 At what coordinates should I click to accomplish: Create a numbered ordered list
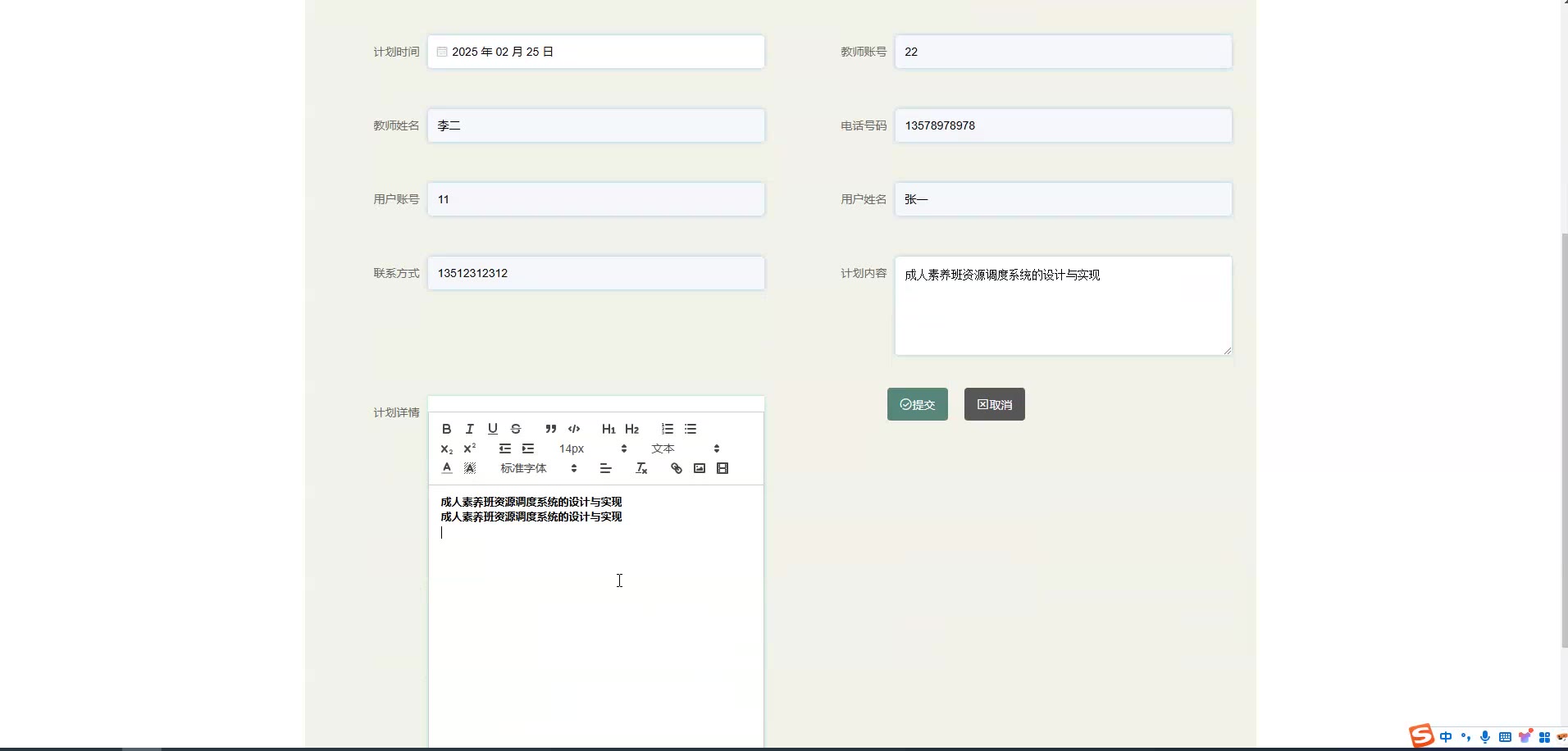[668, 429]
